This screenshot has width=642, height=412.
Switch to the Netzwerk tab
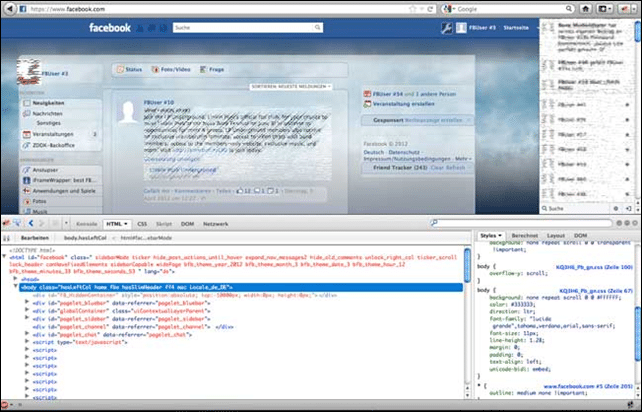coord(216,224)
